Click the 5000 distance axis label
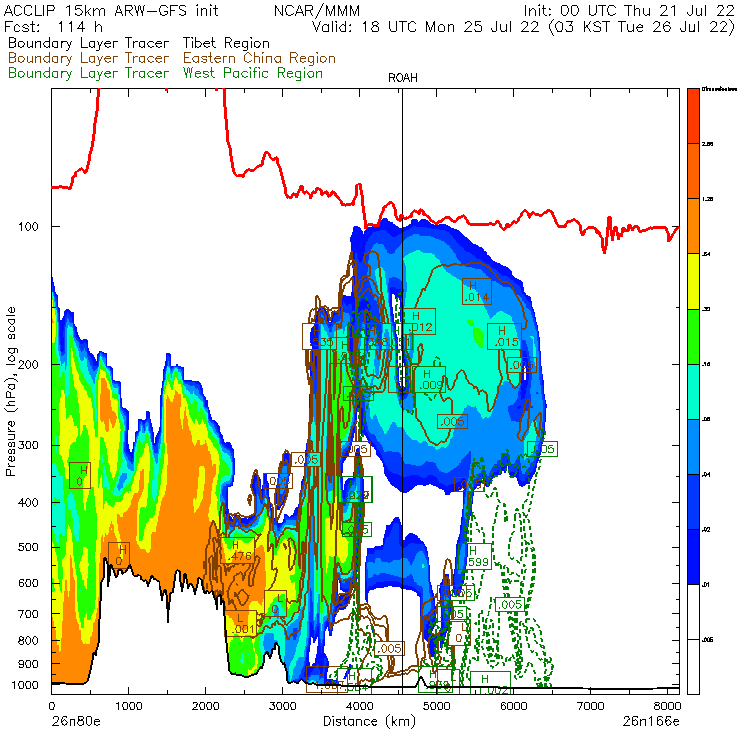The image size is (740, 740). click(x=437, y=706)
